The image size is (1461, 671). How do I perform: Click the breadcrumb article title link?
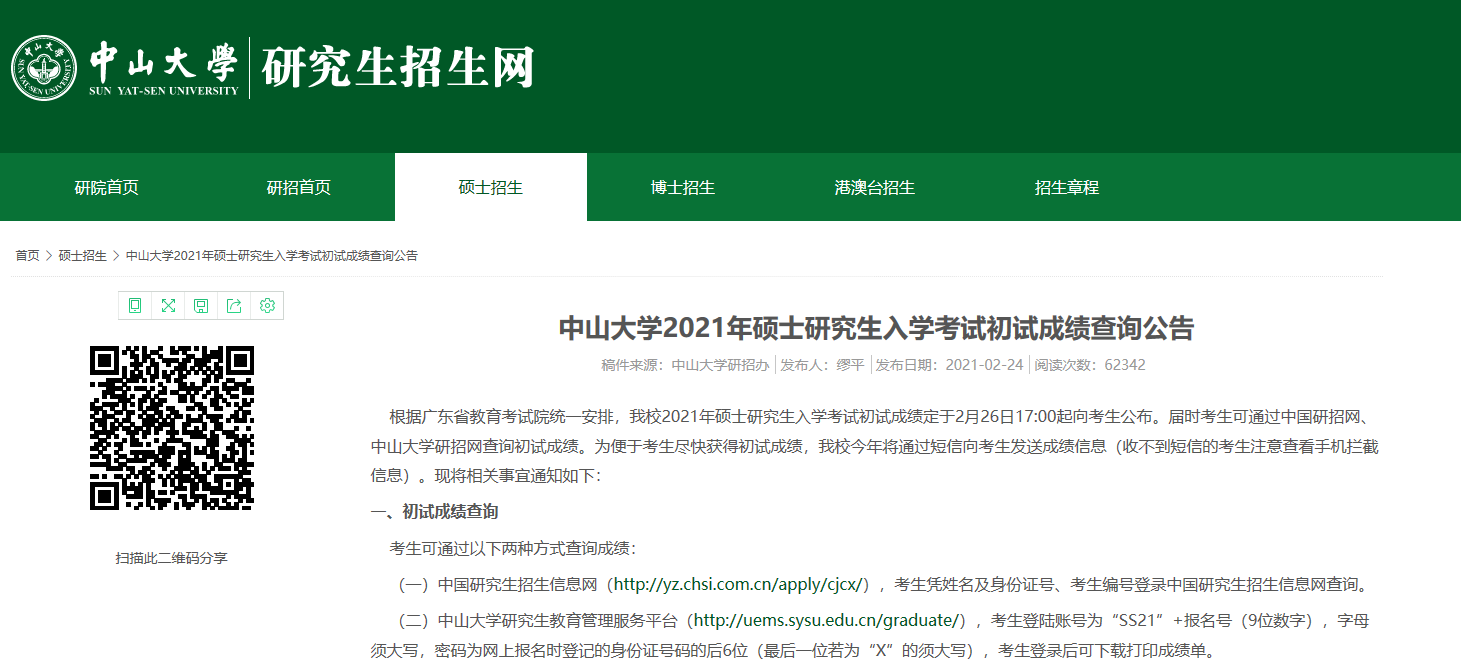point(272,256)
